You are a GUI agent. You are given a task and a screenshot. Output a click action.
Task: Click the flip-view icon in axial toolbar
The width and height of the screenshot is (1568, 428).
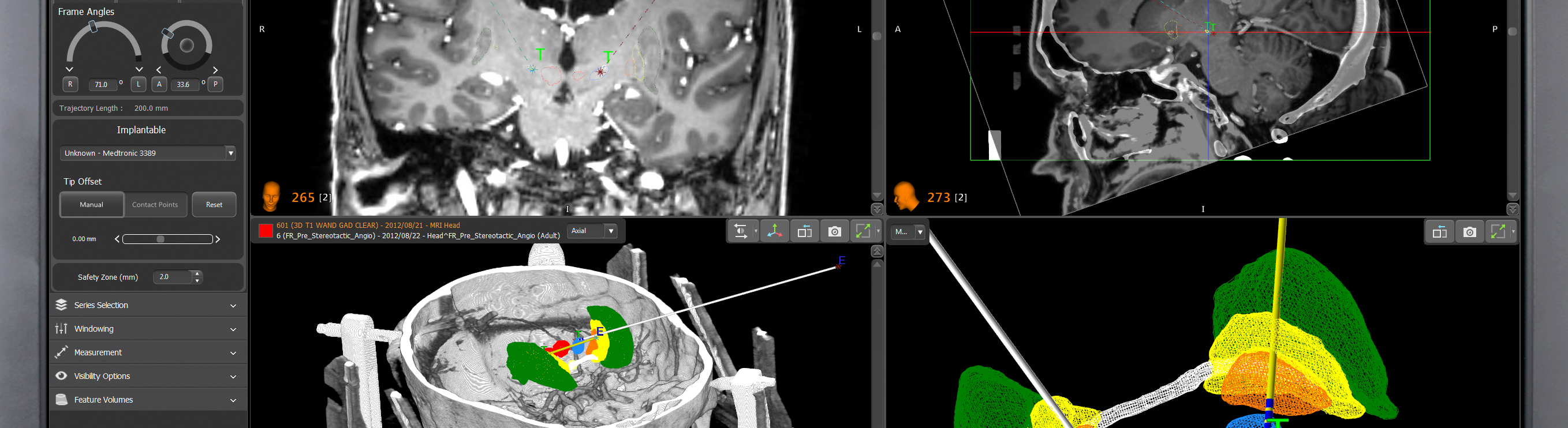pyautogui.click(x=741, y=232)
